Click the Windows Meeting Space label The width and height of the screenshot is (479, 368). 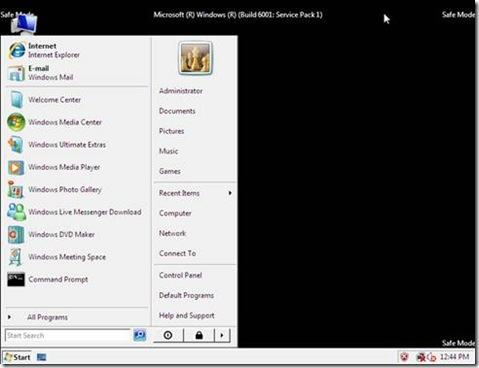pyautogui.click(x=67, y=257)
